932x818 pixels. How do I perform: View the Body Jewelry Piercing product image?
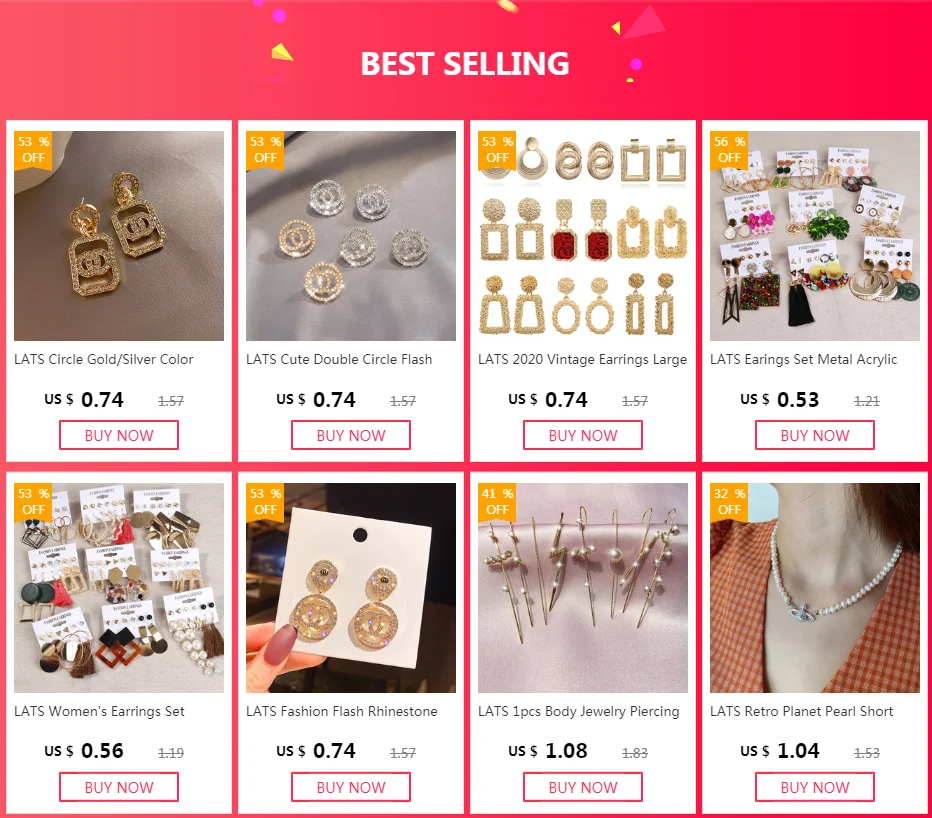[583, 588]
